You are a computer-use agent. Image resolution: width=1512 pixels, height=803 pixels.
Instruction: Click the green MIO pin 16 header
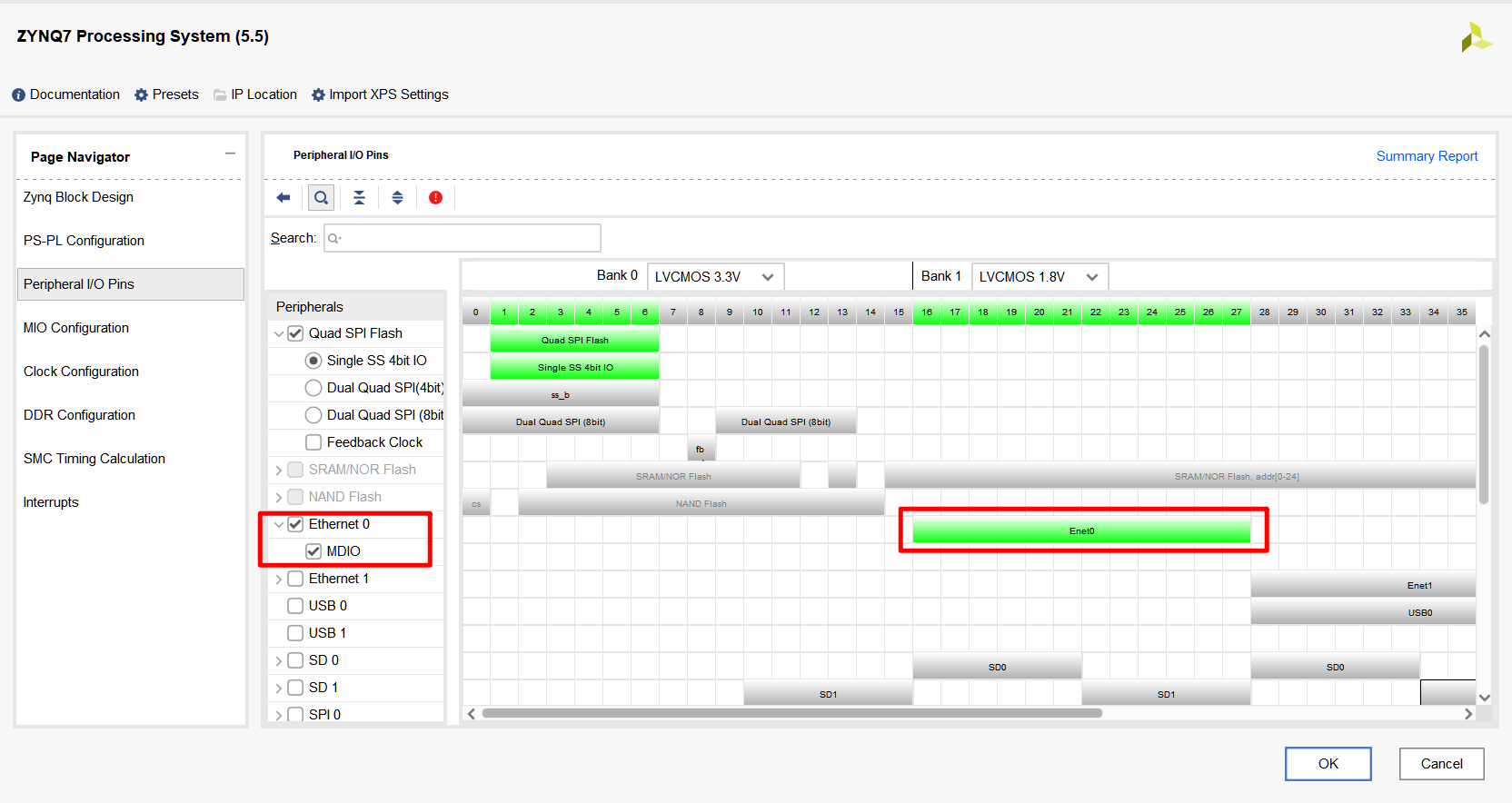click(927, 312)
